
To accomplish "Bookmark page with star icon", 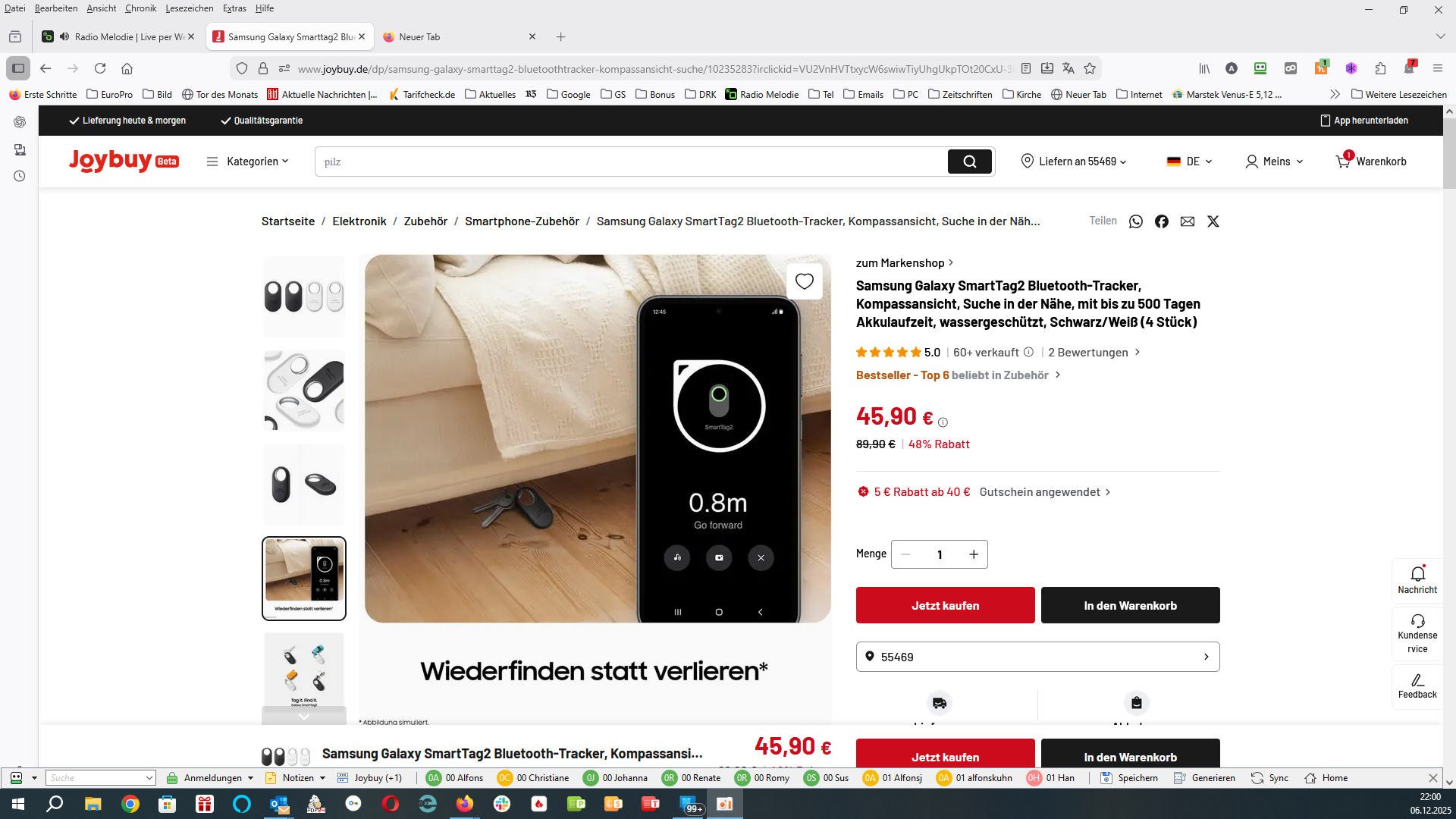I will [x=1090, y=68].
